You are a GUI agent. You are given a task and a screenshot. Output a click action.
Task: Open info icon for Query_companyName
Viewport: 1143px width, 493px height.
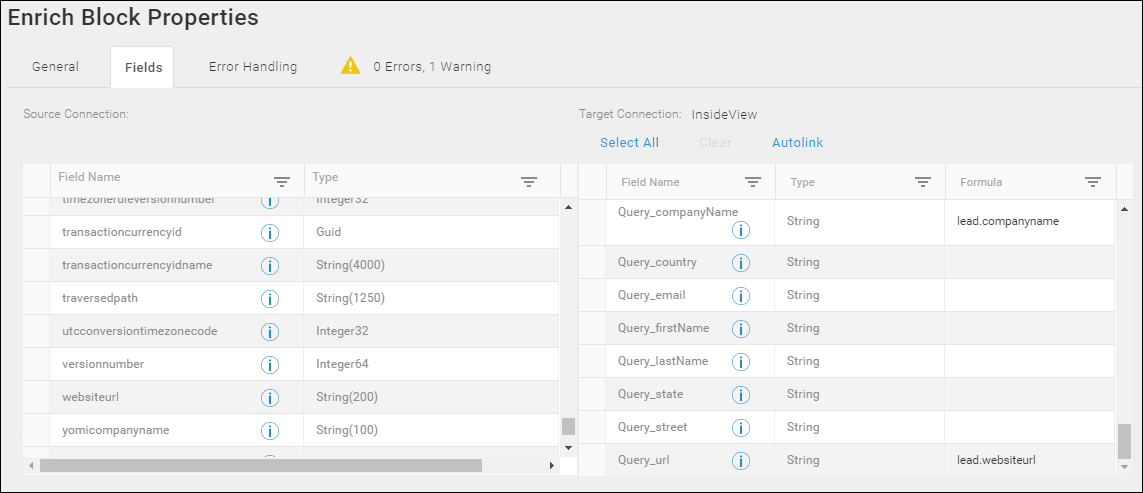coord(741,230)
